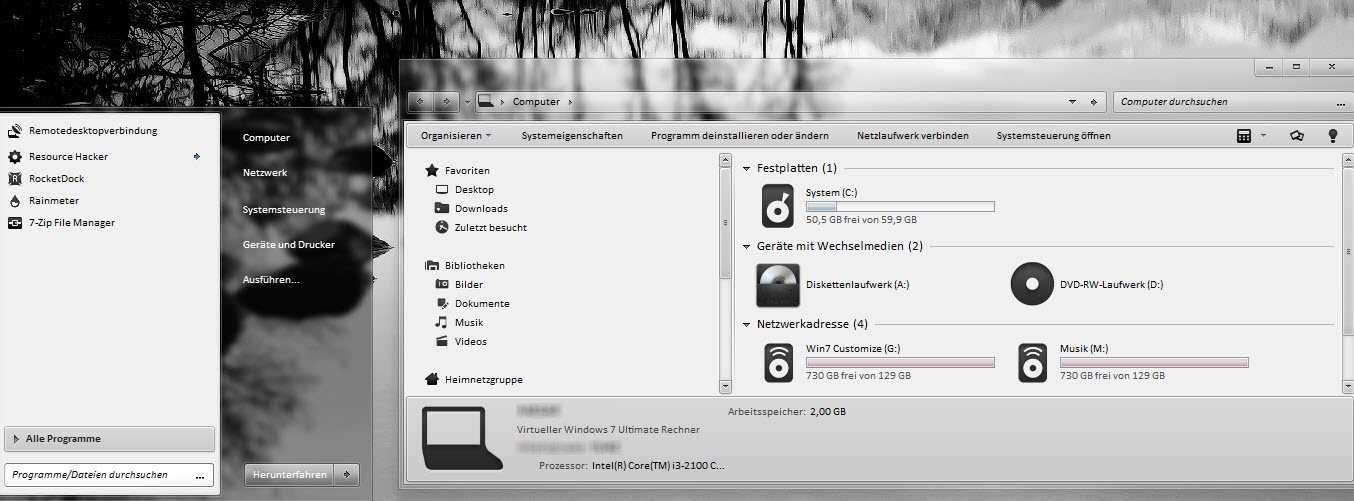Go back in Explorer navigation
The width and height of the screenshot is (1354, 501).
(420, 101)
